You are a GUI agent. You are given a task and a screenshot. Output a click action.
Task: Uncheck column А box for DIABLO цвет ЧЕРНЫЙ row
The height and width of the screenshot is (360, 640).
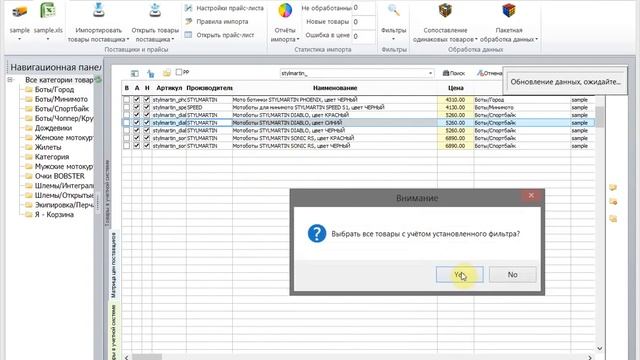(x=137, y=131)
